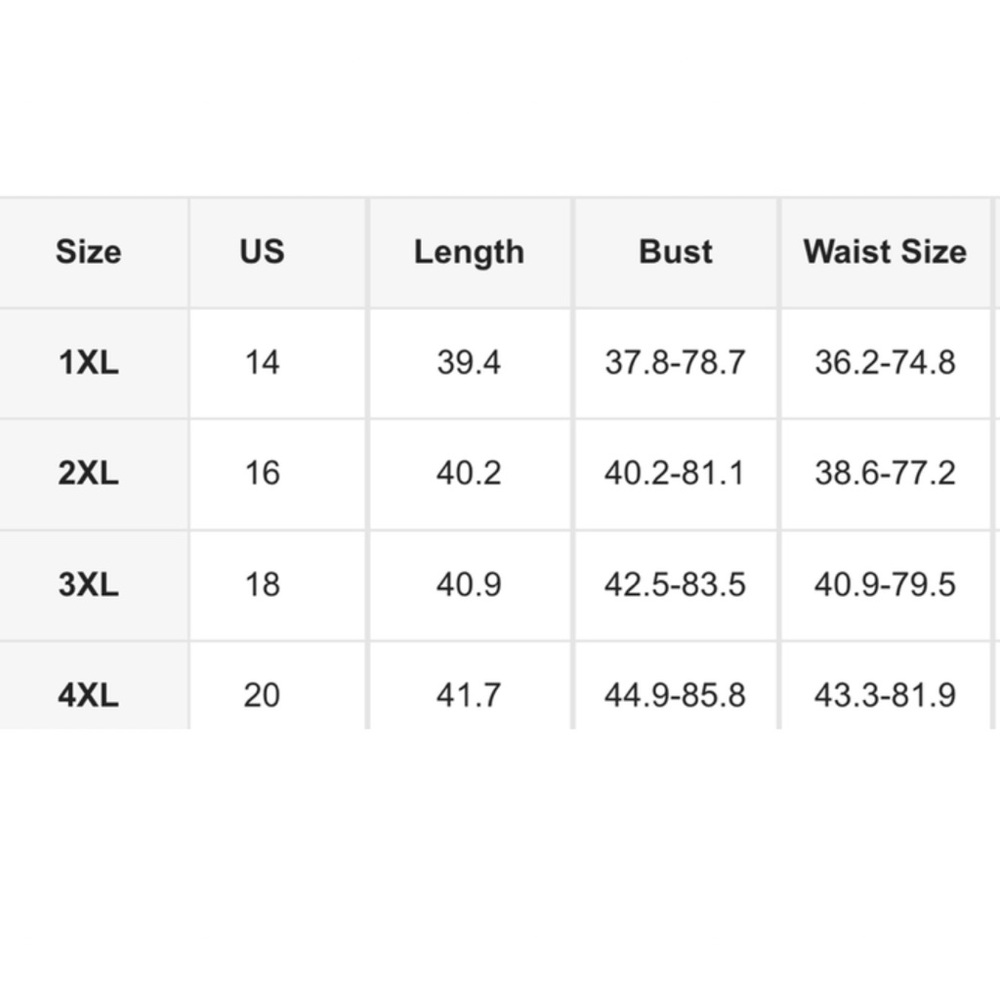Select waist value 43.3-81.9
This screenshot has width=1000, height=1000.
(x=885, y=695)
